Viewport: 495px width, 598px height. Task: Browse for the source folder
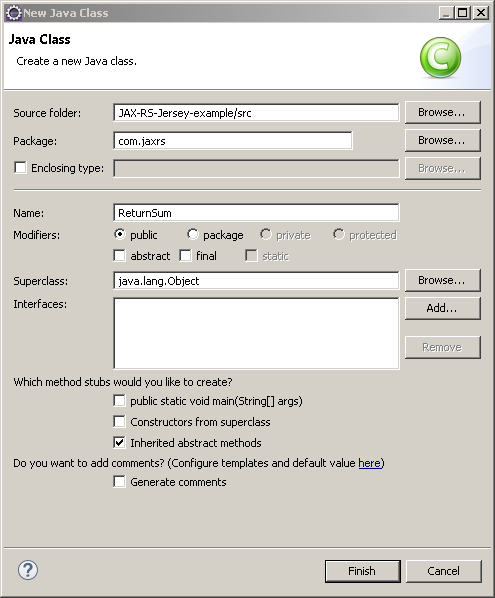click(x=442, y=112)
